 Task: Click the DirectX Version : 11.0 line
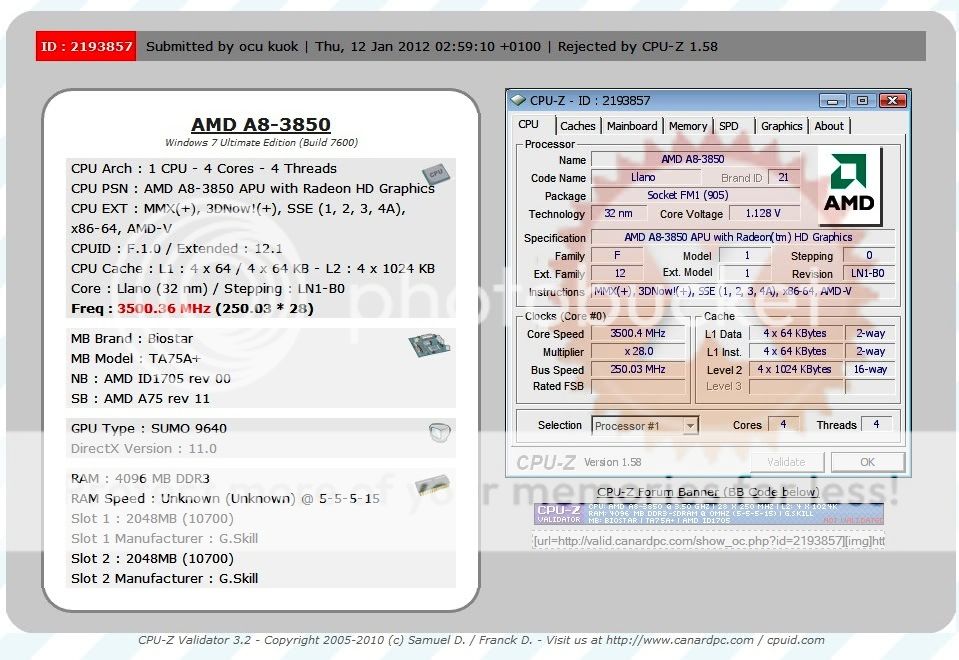144,448
